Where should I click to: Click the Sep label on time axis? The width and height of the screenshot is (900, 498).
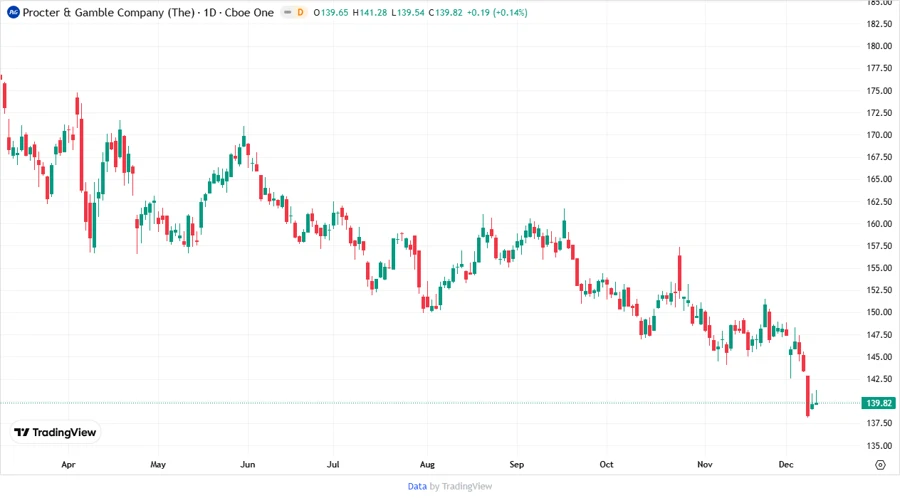click(x=517, y=464)
